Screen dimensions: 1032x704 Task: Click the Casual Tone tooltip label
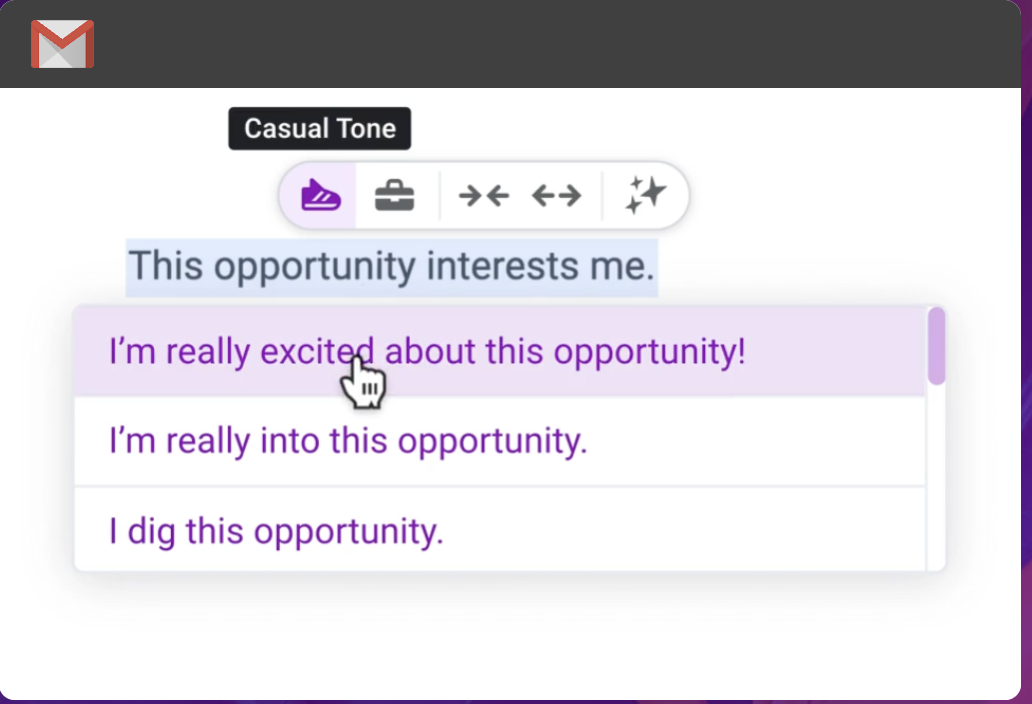pos(320,129)
